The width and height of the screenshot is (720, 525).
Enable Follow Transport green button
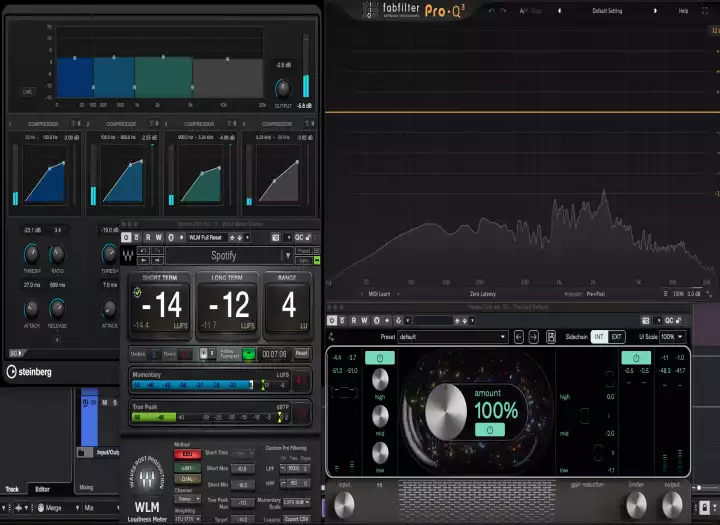tap(248, 353)
